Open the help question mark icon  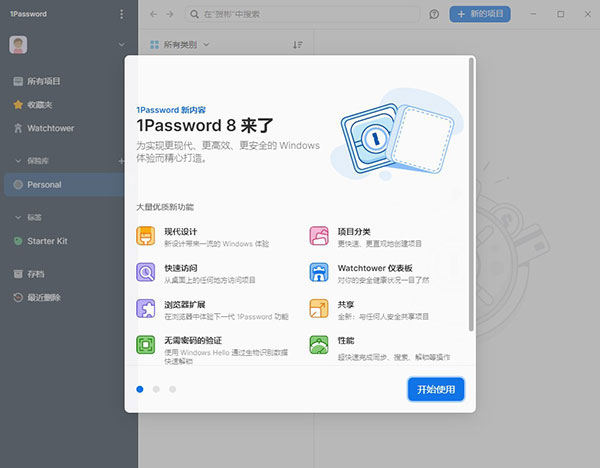click(x=434, y=14)
